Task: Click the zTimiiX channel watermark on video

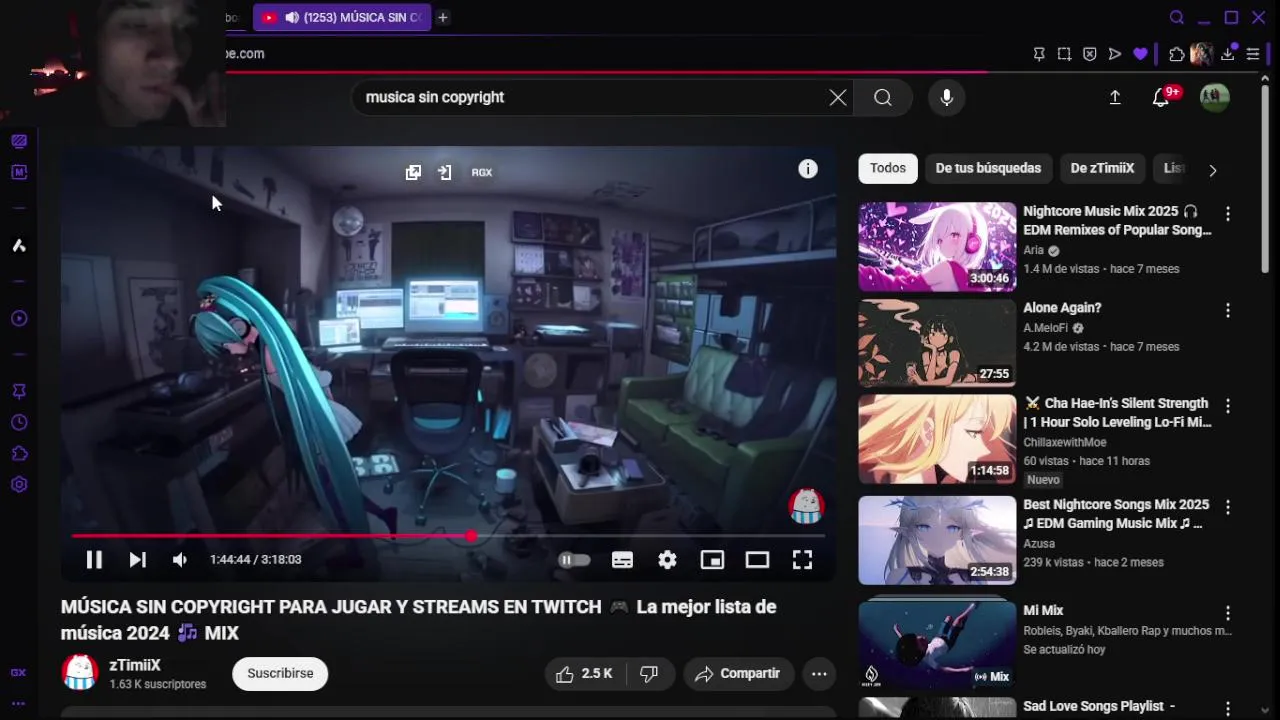Action: 806,506
